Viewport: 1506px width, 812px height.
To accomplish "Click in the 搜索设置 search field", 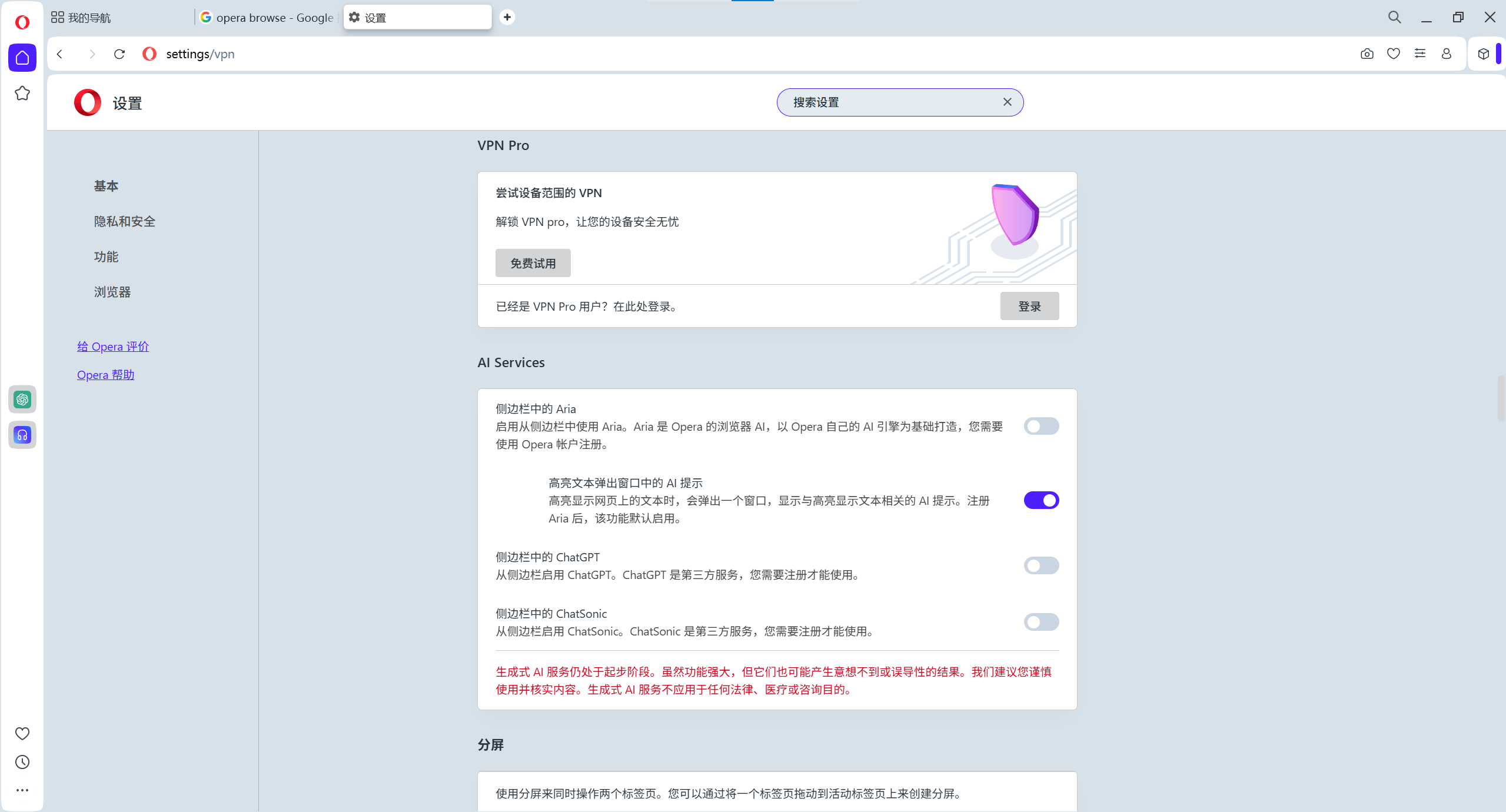I will pos(889,102).
